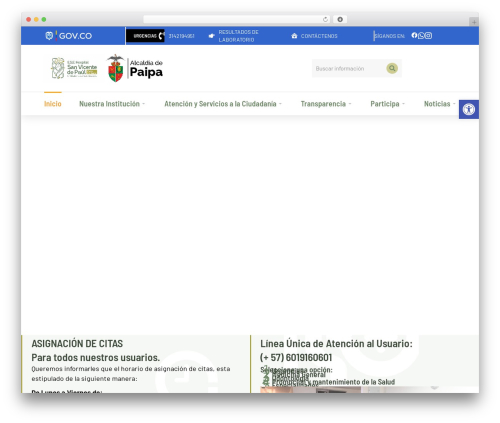Call the 3142194061 urgencias number
Image resolution: width=500 pixels, height=423 pixels.
coord(181,36)
